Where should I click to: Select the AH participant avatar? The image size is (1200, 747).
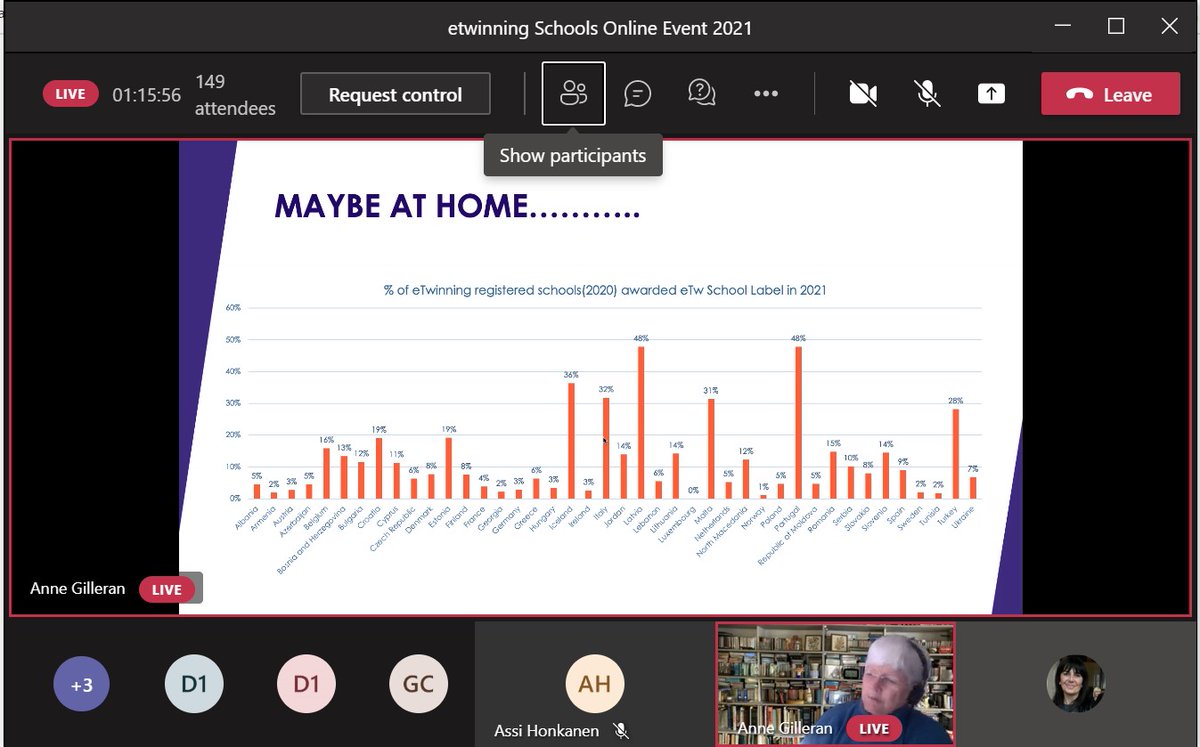[594, 684]
